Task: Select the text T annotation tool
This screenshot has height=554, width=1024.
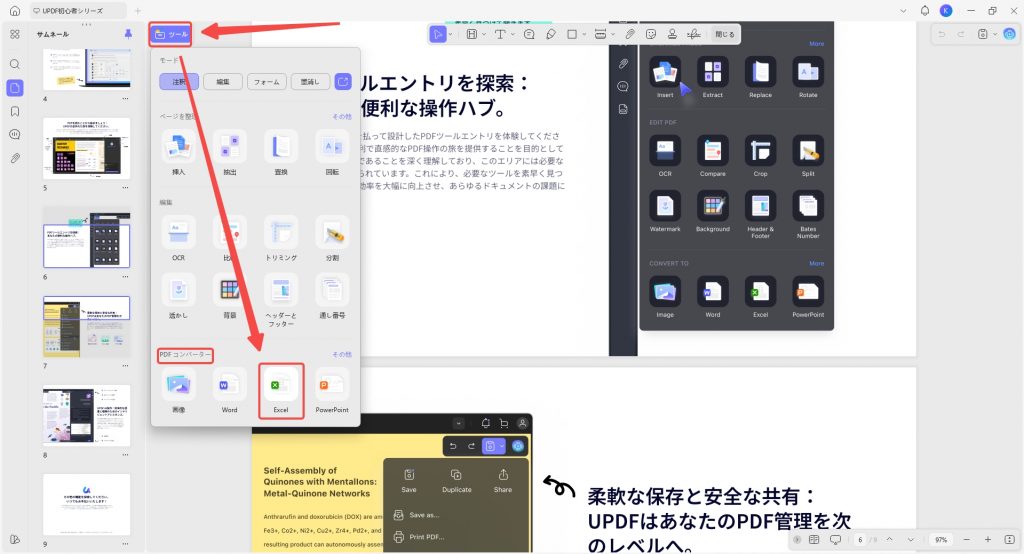Action: pyautogui.click(x=500, y=34)
